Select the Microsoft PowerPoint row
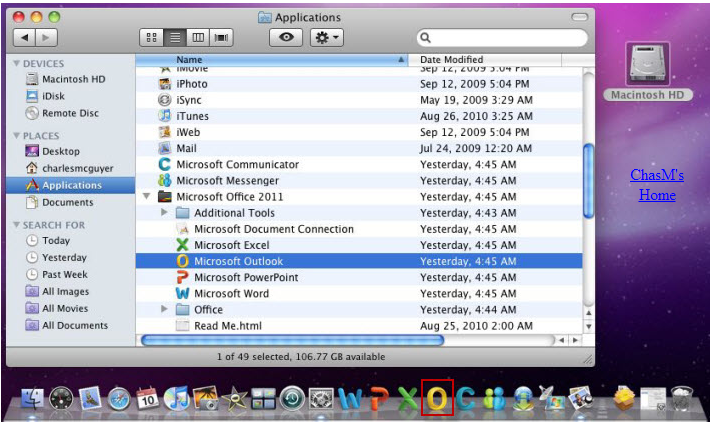This screenshot has height=424, width=713. [359, 277]
